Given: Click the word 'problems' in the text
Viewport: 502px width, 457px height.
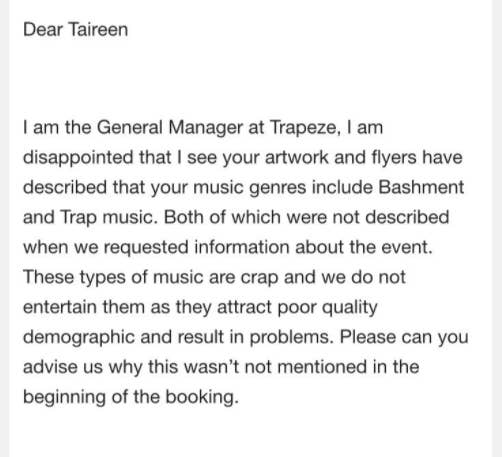Looking at the screenshot, I should [291, 337].
